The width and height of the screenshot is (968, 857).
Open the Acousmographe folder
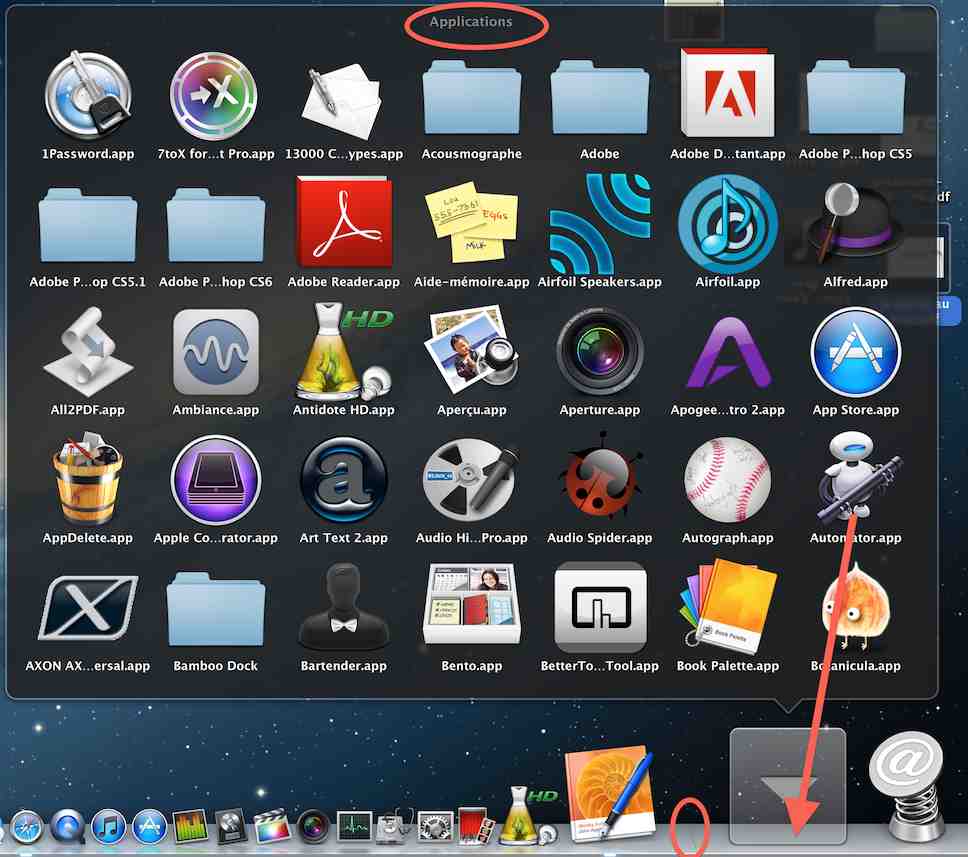472,97
